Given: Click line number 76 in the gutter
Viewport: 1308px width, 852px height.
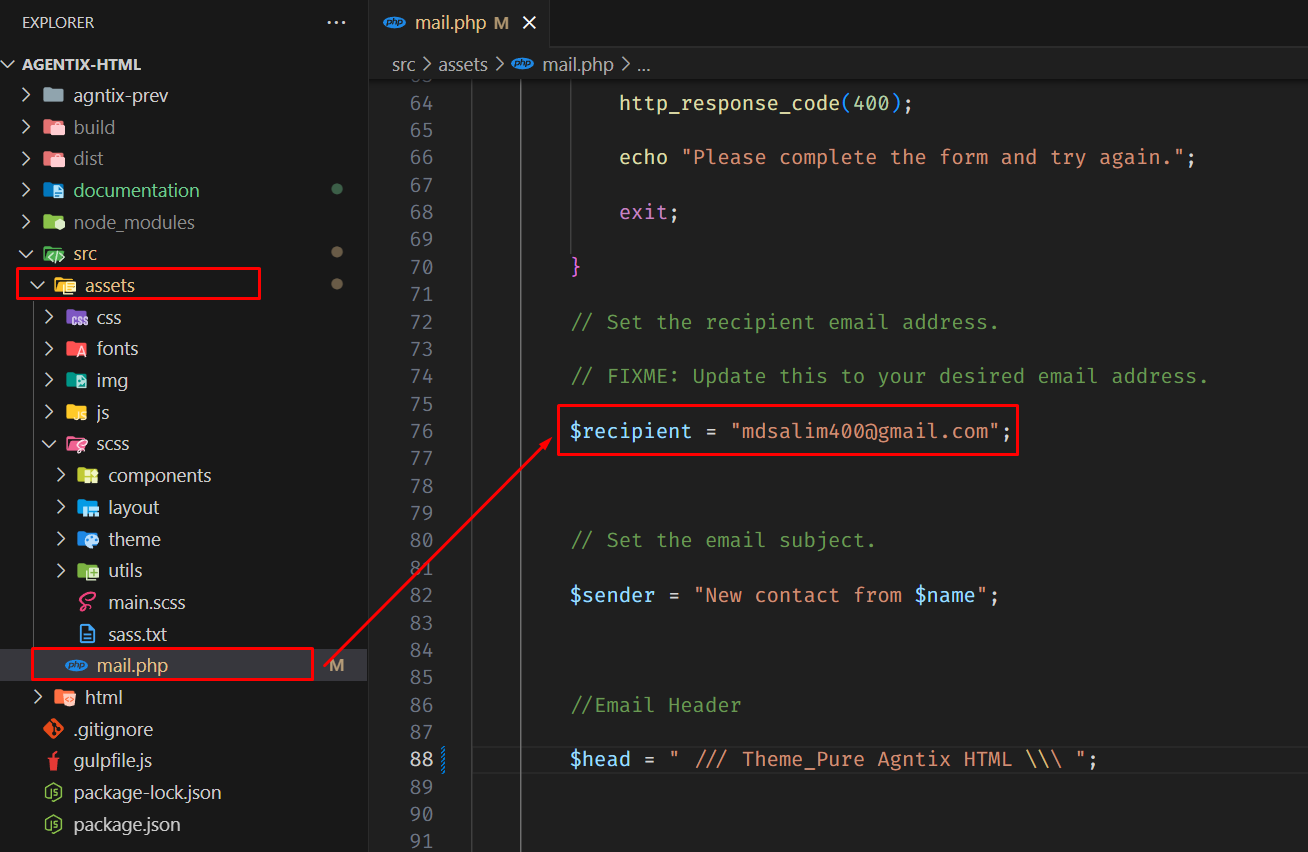Looking at the screenshot, I should [x=421, y=431].
